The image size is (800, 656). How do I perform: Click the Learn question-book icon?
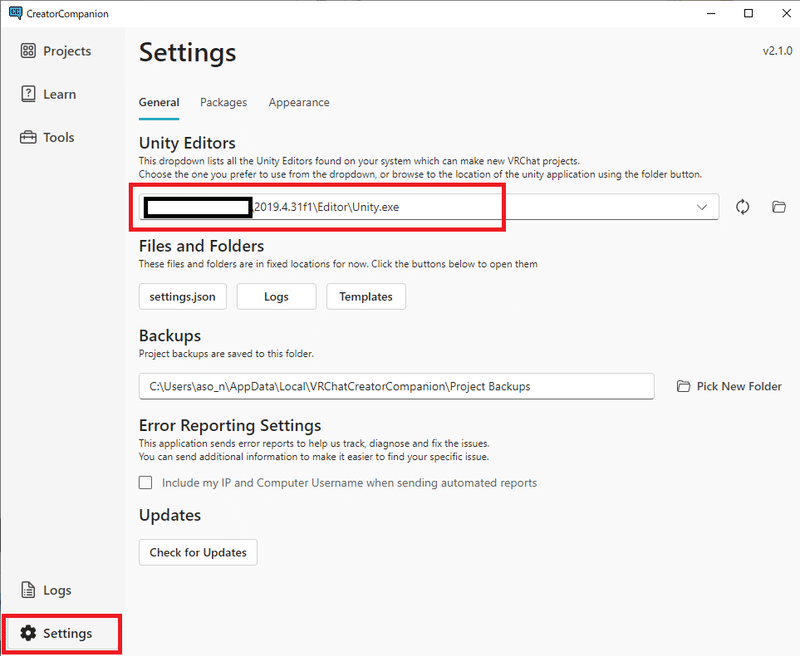pyautogui.click(x=28, y=94)
